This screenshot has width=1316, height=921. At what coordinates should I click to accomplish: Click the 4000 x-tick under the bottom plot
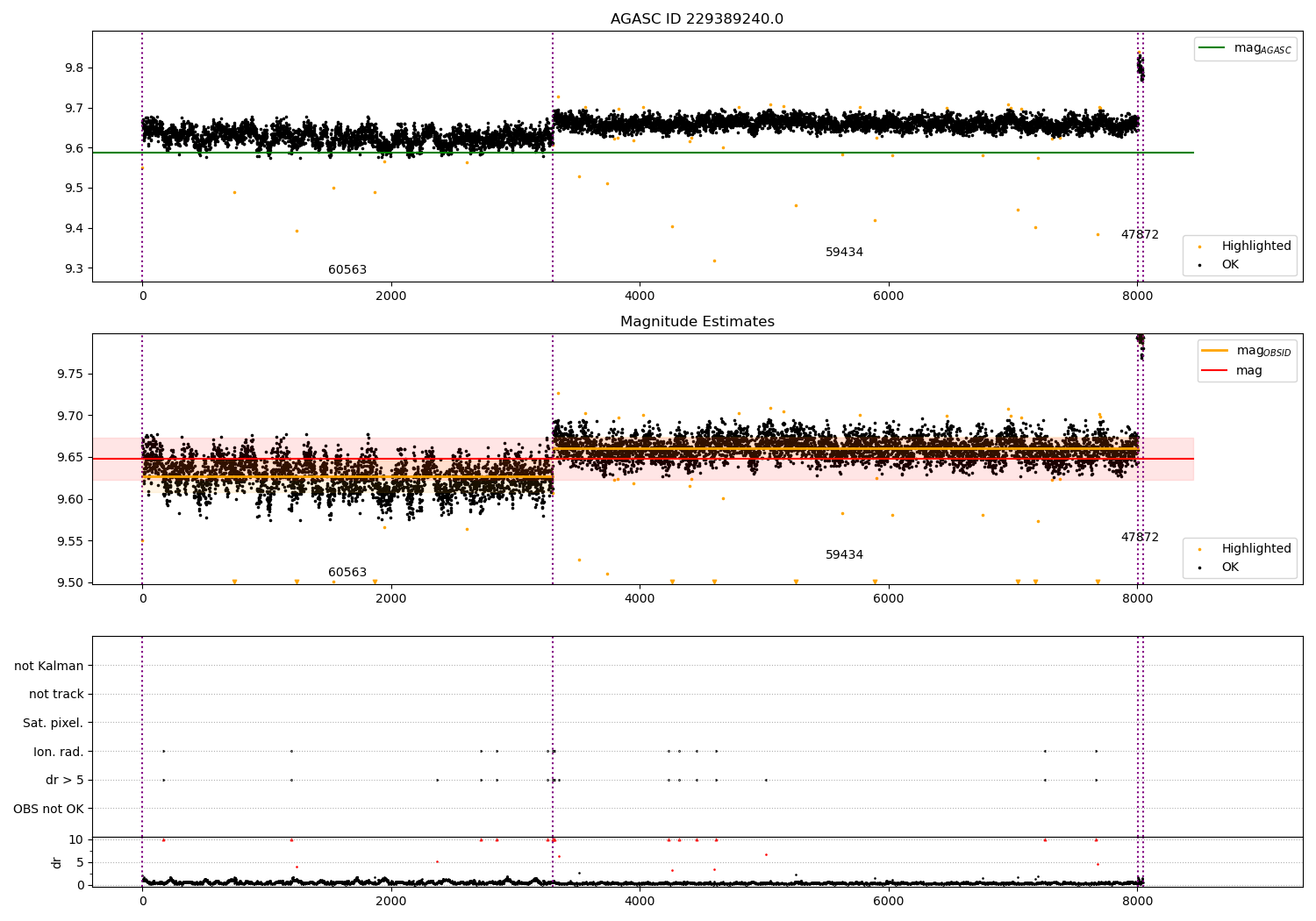coord(640,902)
